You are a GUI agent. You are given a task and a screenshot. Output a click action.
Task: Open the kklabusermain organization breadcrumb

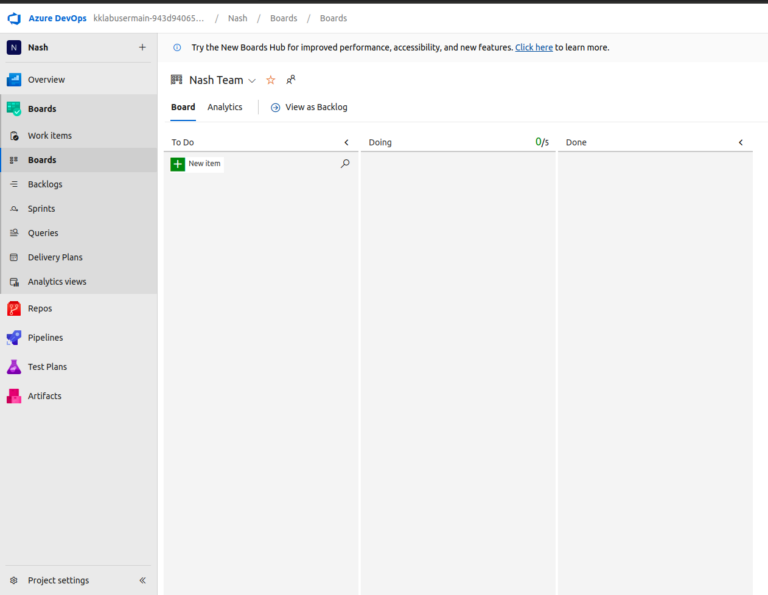pos(148,18)
